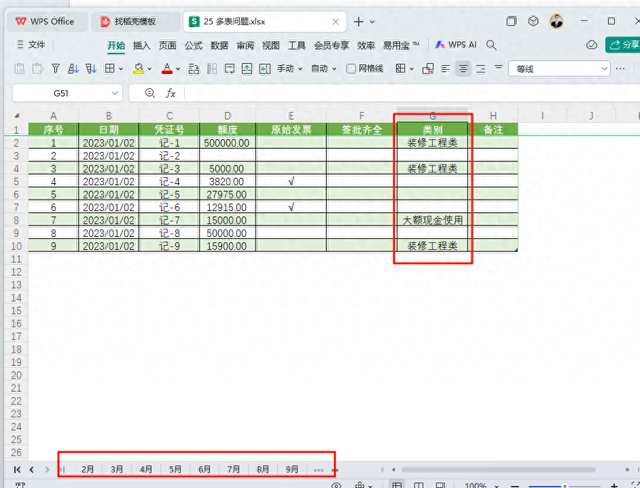This screenshot has height=488, width=640.
Task: Switch to 找稻壳模板 tab
Action: point(135,22)
